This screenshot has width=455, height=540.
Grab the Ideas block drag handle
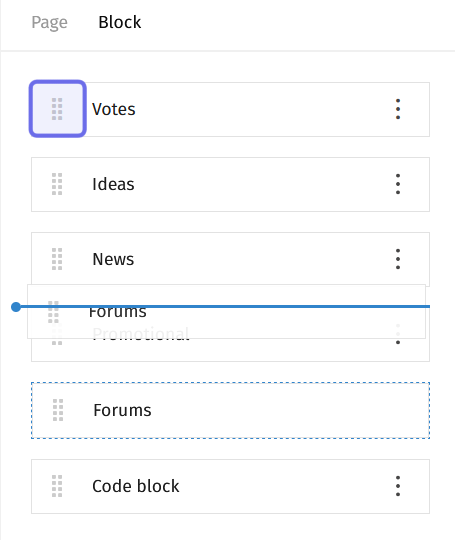pyautogui.click(x=57, y=184)
